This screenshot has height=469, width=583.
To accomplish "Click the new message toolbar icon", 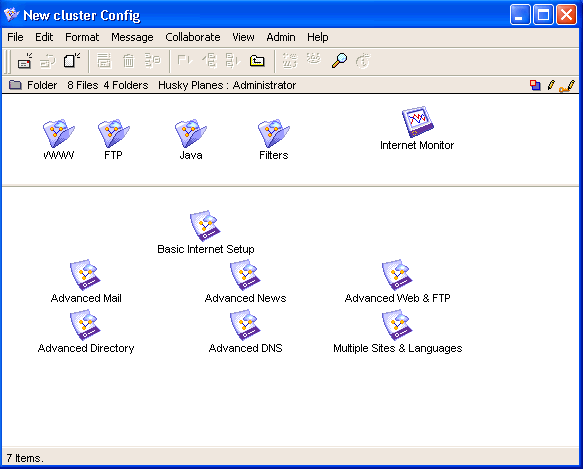I will 25,61.
